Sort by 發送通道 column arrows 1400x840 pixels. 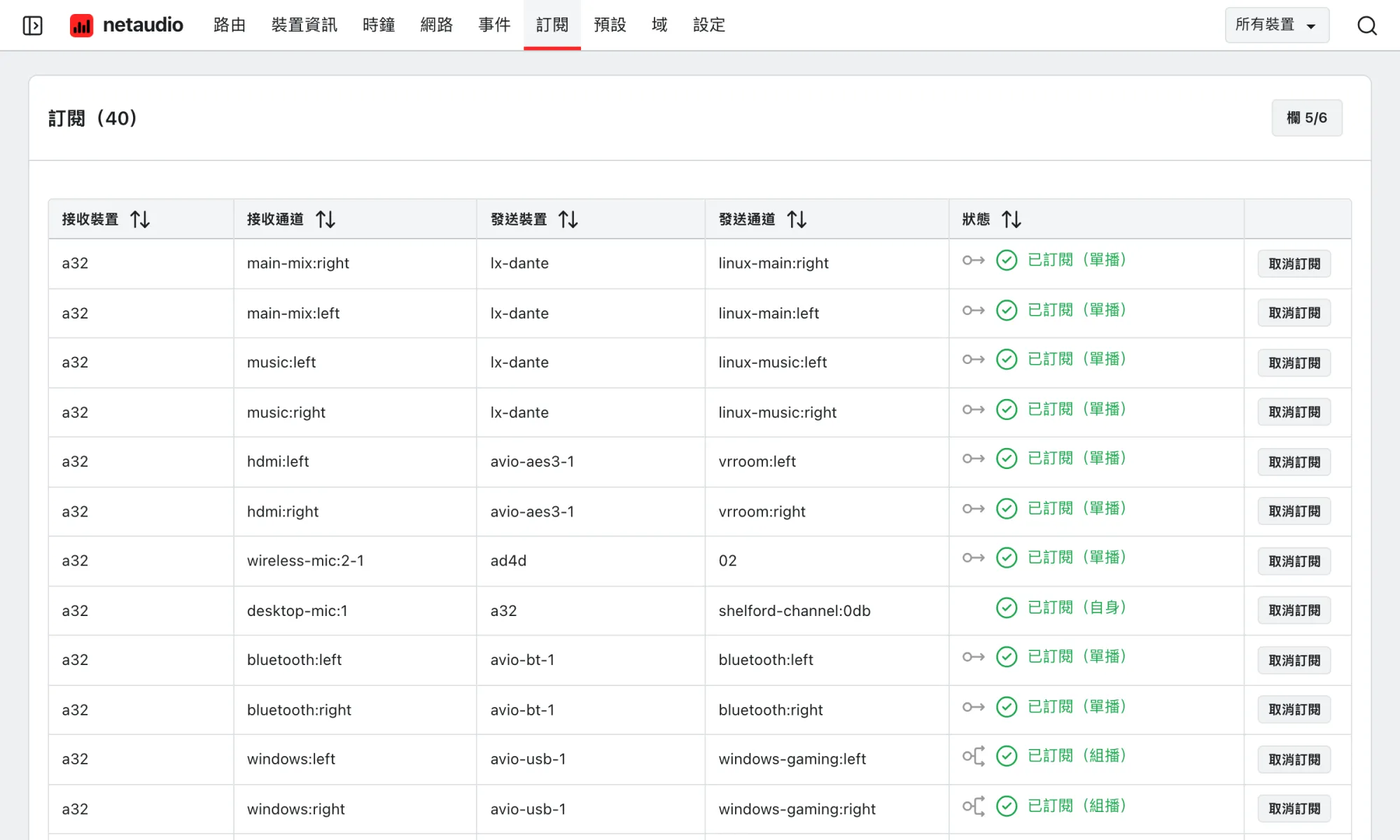click(797, 219)
